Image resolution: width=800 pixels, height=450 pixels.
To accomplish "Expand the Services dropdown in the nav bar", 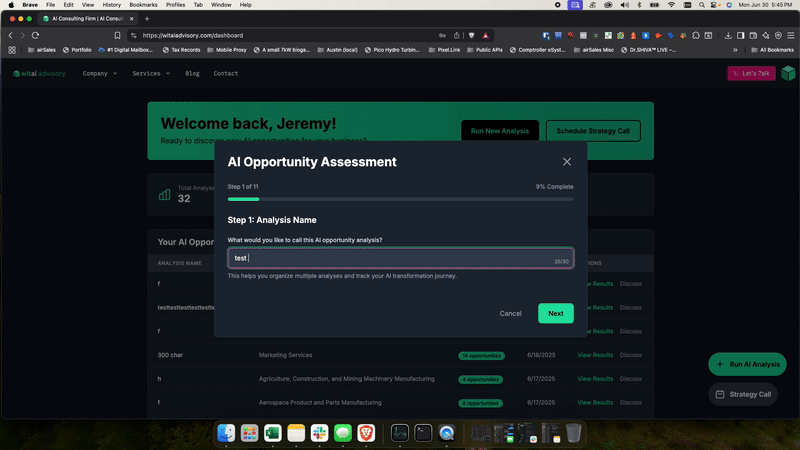I will click(151, 73).
